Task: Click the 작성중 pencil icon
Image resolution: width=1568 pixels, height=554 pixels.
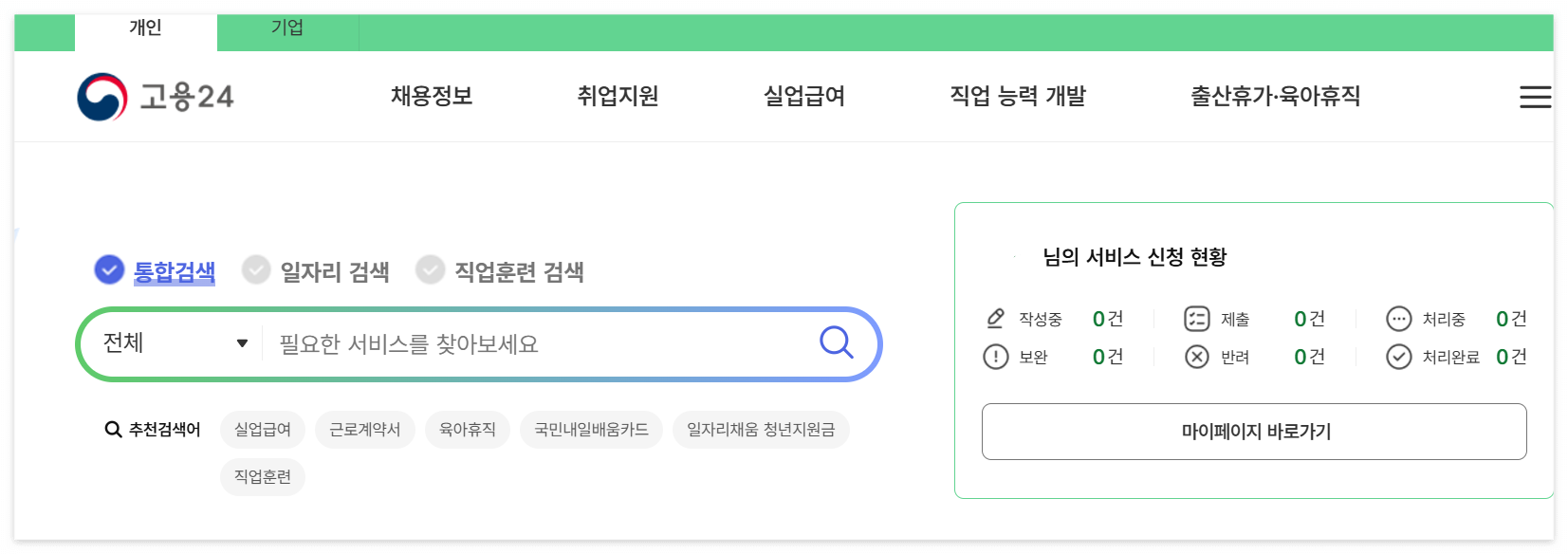Action: [994, 318]
